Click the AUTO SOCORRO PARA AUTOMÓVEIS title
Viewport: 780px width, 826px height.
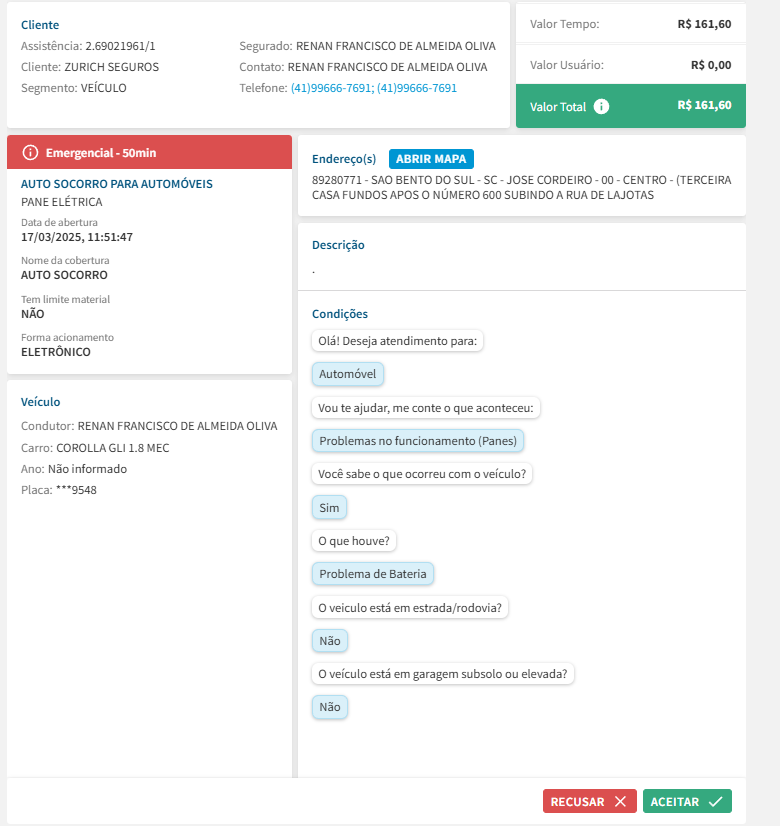pos(117,184)
